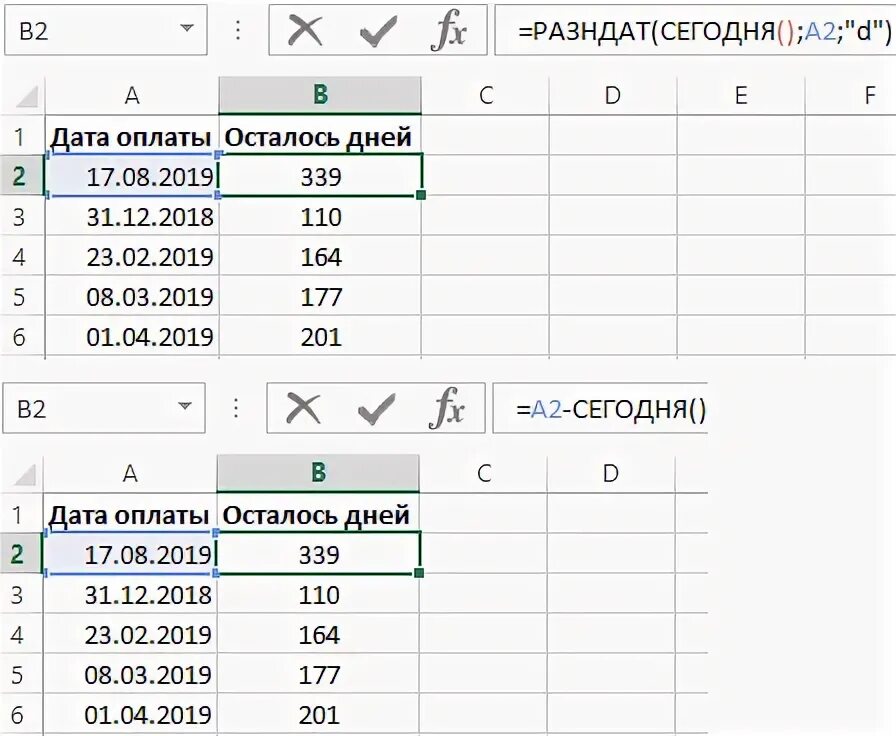
Task: Confirm entry with lower formula bar checkmark
Action: [x=375, y=409]
